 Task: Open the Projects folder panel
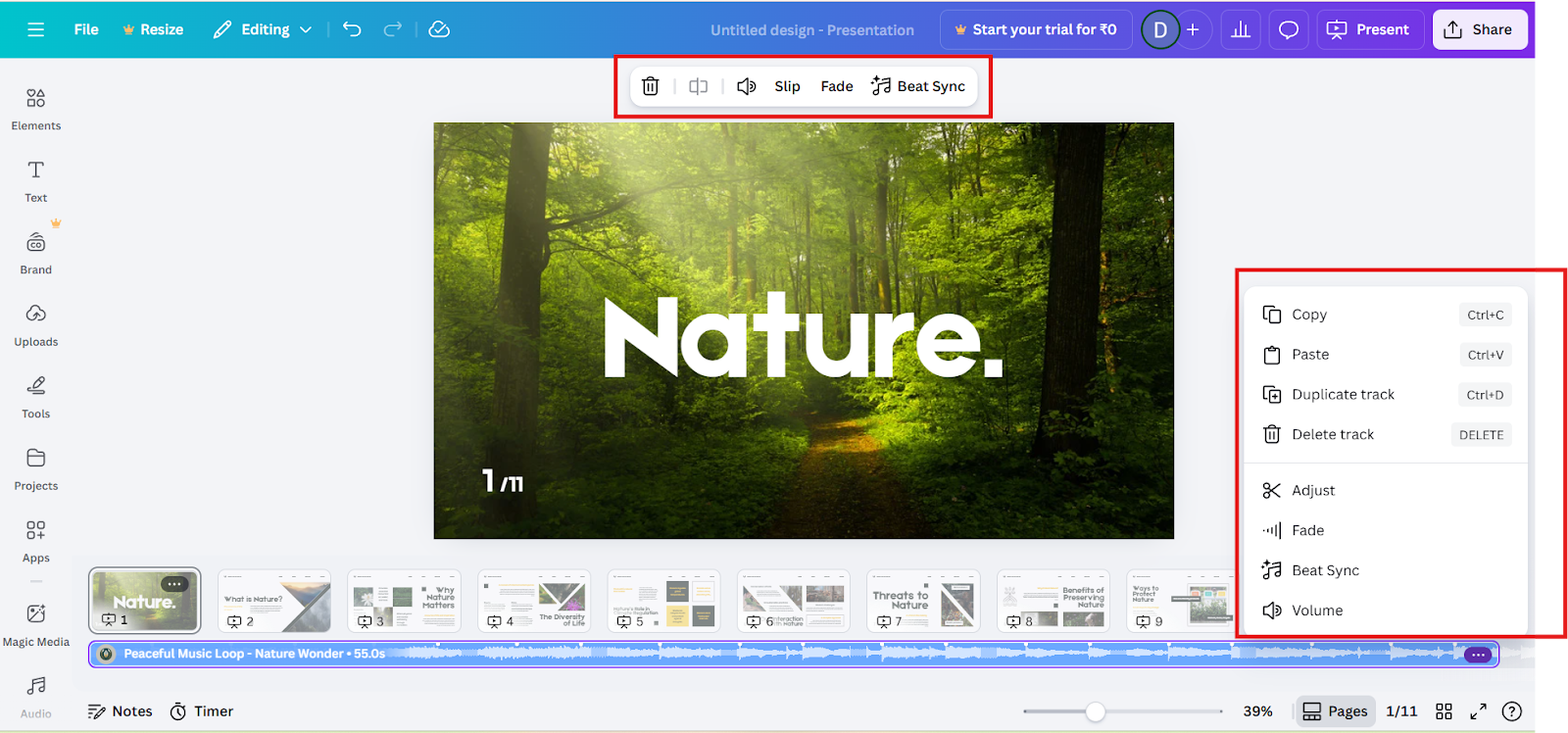coord(36,469)
